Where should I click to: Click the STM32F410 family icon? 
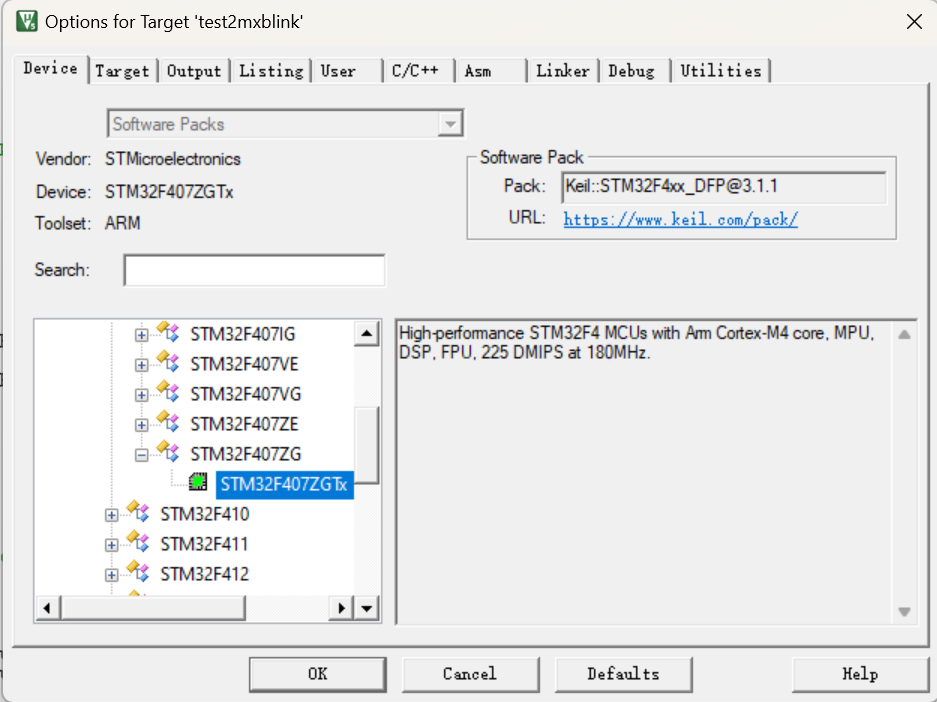click(x=138, y=512)
